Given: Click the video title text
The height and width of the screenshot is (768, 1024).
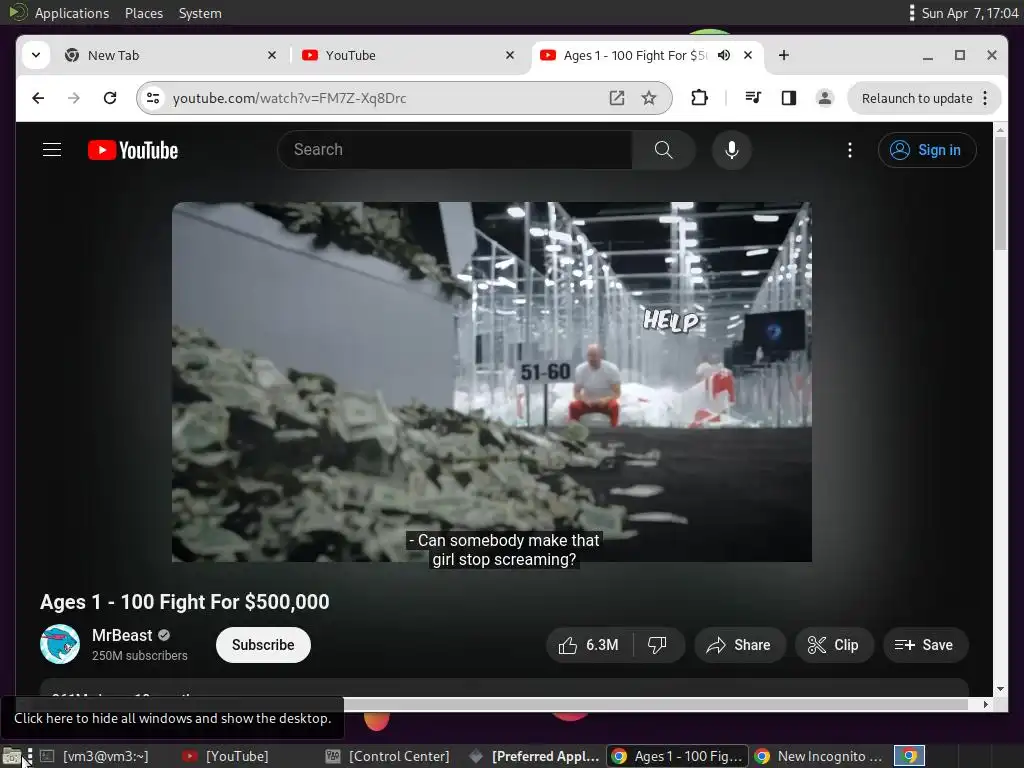Looking at the screenshot, I should [x=185, y=602].
